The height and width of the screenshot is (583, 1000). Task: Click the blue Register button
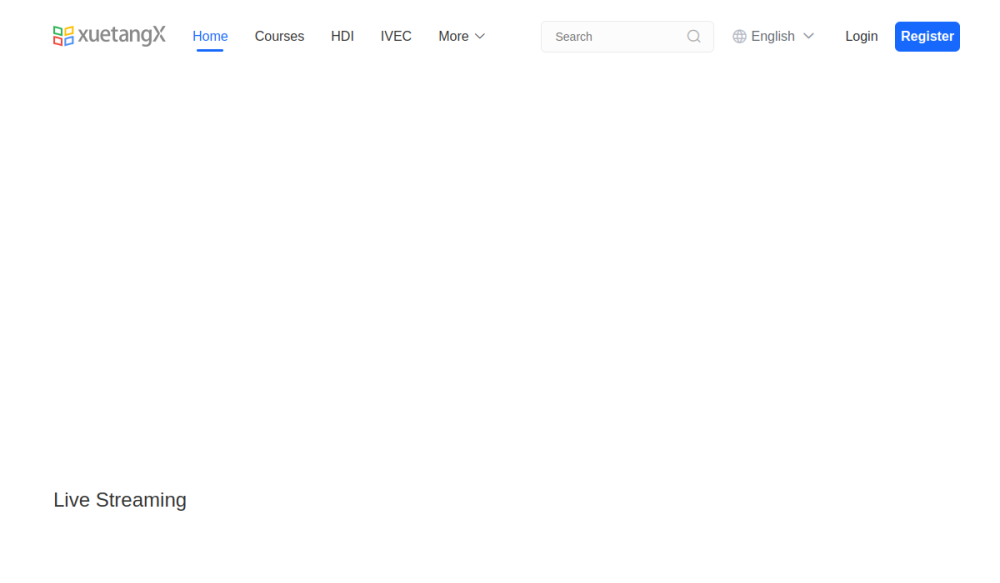point(927,36)
